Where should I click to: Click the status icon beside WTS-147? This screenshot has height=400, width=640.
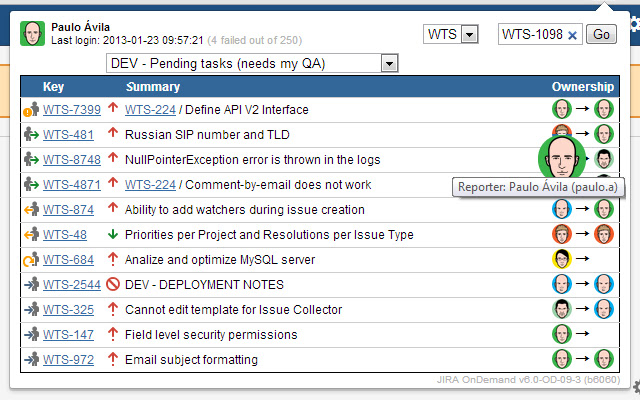tap(31, 334)
